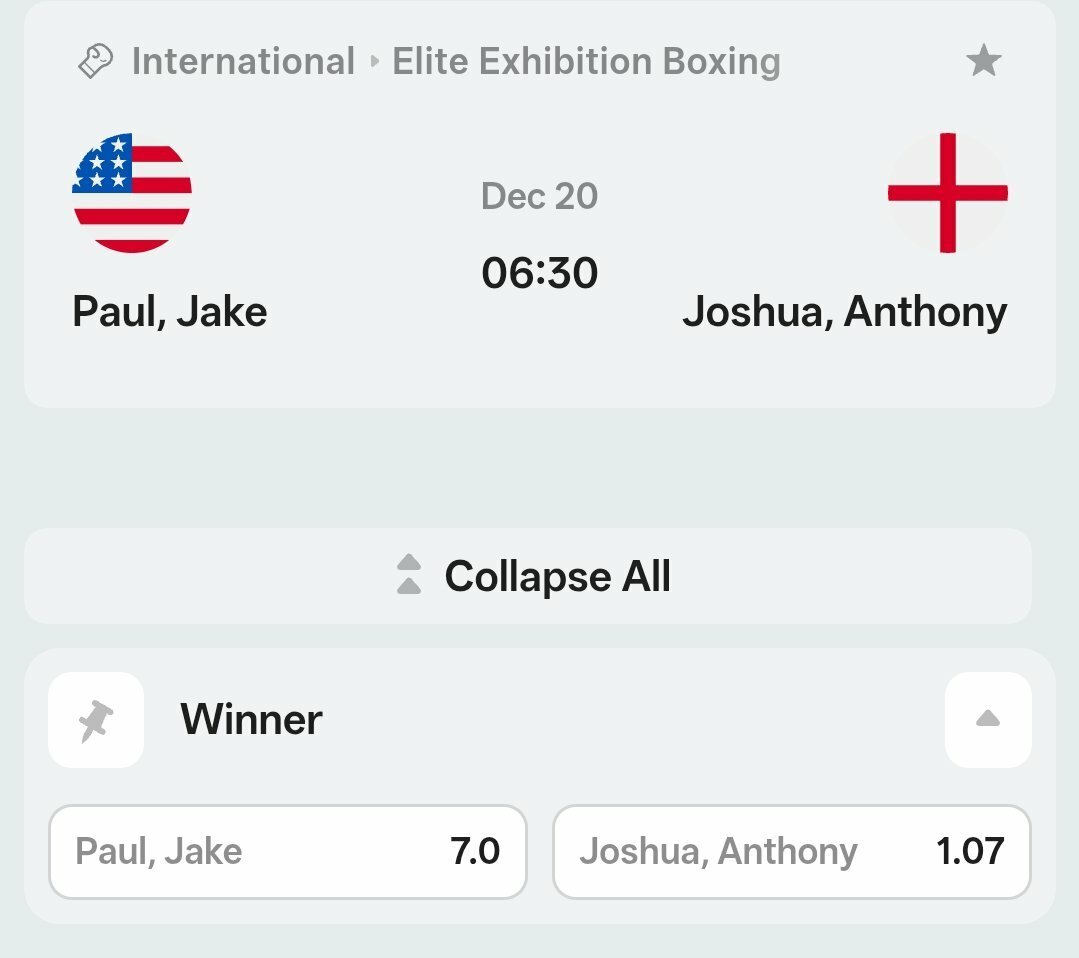This screenshot has height=958, width=1079.
Task: Click the 1.07 odds value
Action: (x=970, y=852)
